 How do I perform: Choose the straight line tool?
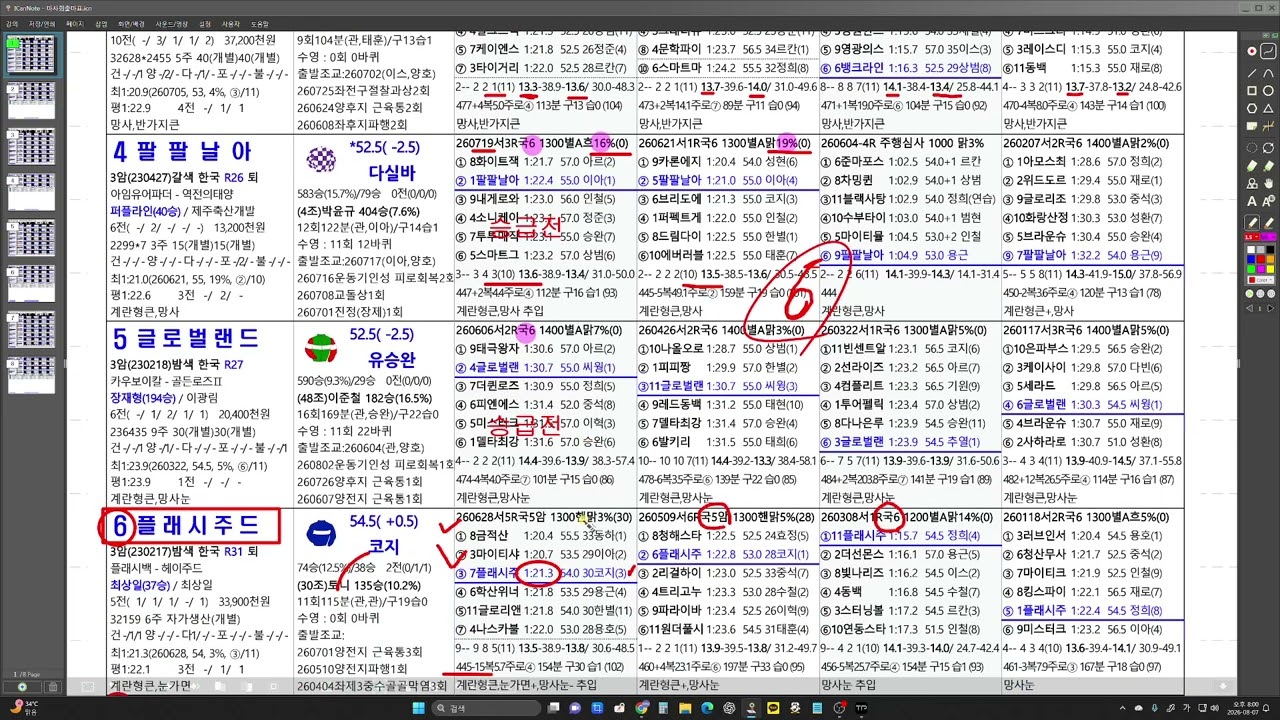click(x=1251, y=72)
